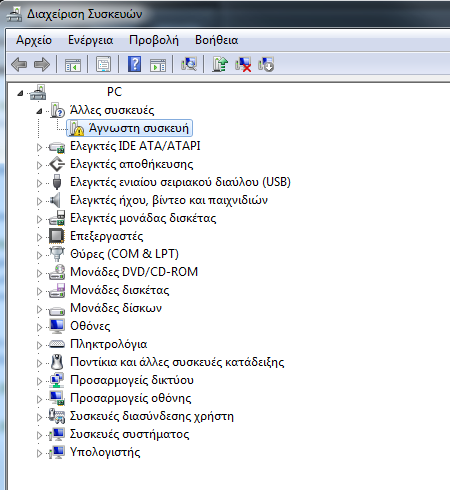Image resolution: width=450 pixels, height=490 pixels.
Task: Click the Uninstall device red X icon
Action: 243,64
